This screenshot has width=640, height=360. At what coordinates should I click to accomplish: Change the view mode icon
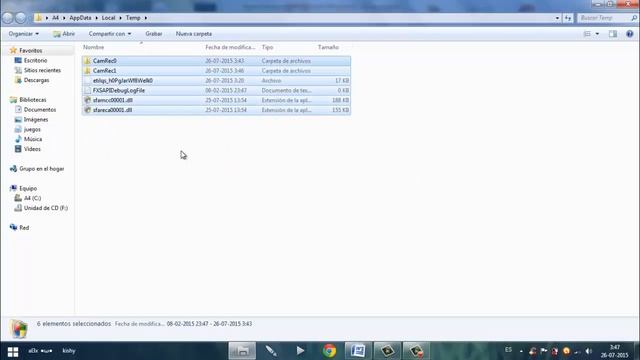tap(587, 34)
